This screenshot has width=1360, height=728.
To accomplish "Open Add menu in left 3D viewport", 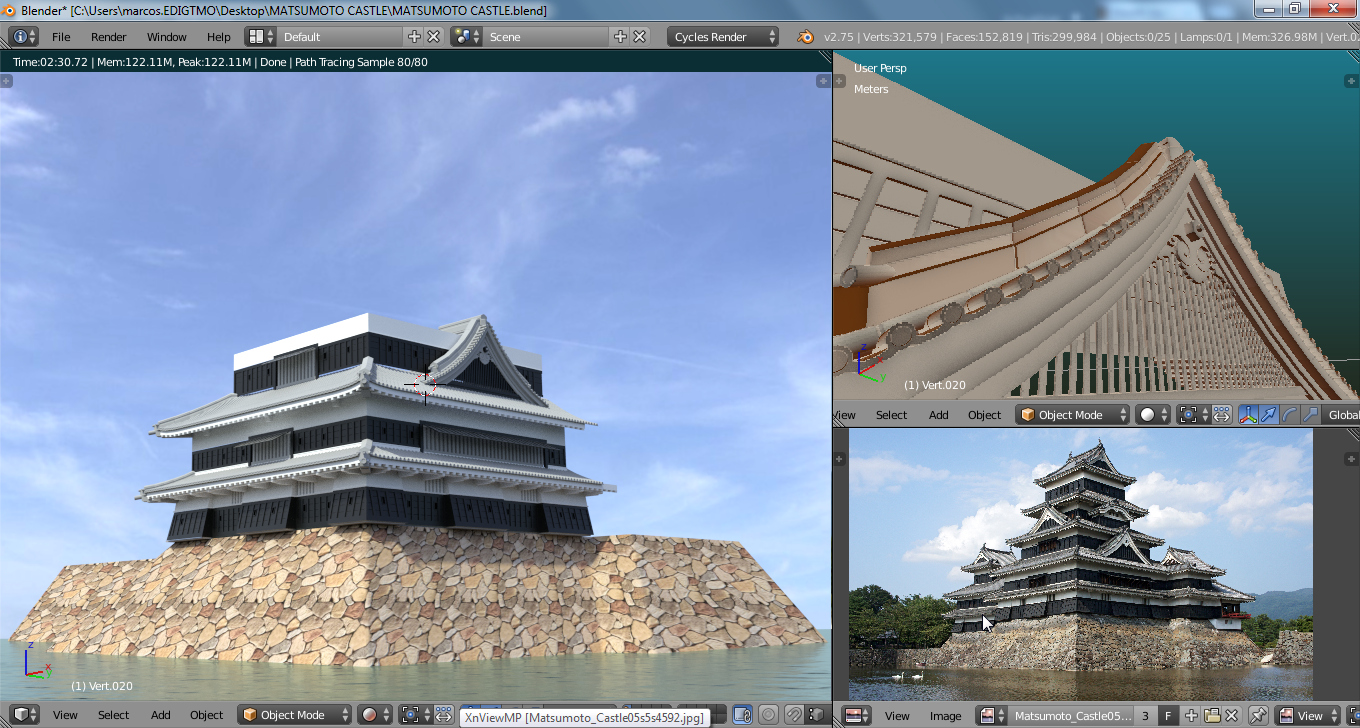I will click(161, 715).
